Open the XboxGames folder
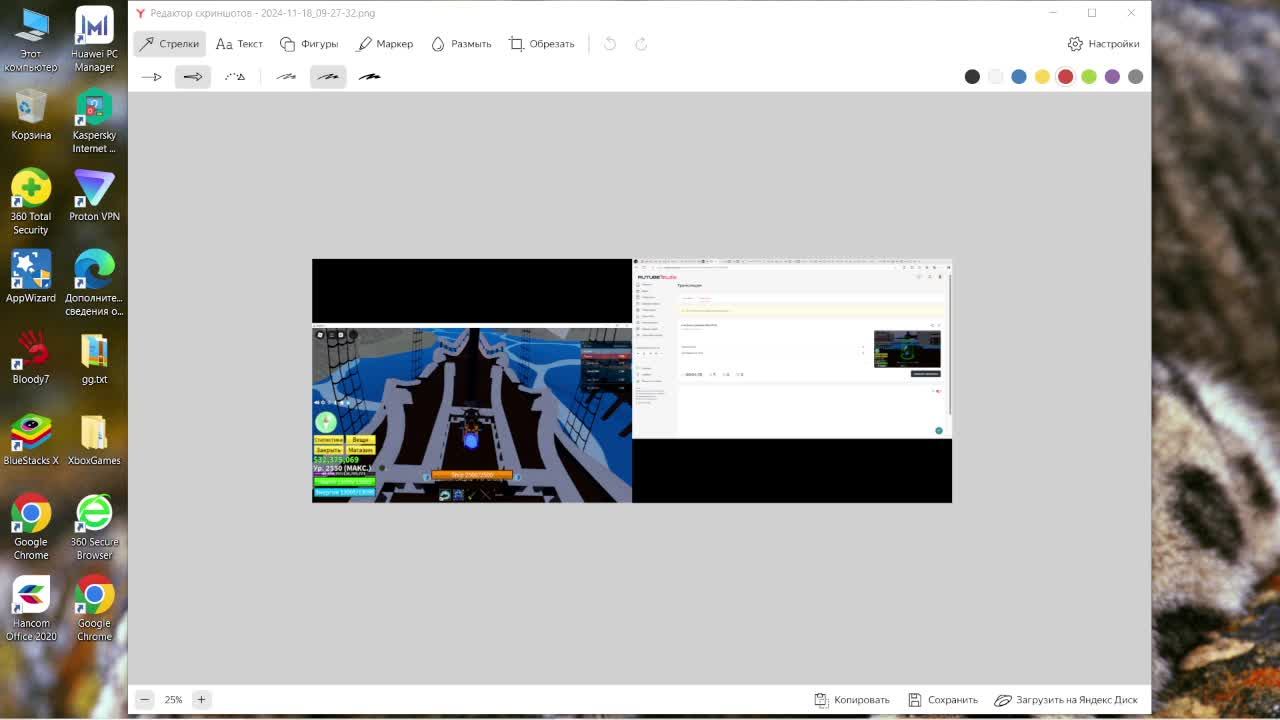The image size is (1280, 720). (x=94, y=440)
